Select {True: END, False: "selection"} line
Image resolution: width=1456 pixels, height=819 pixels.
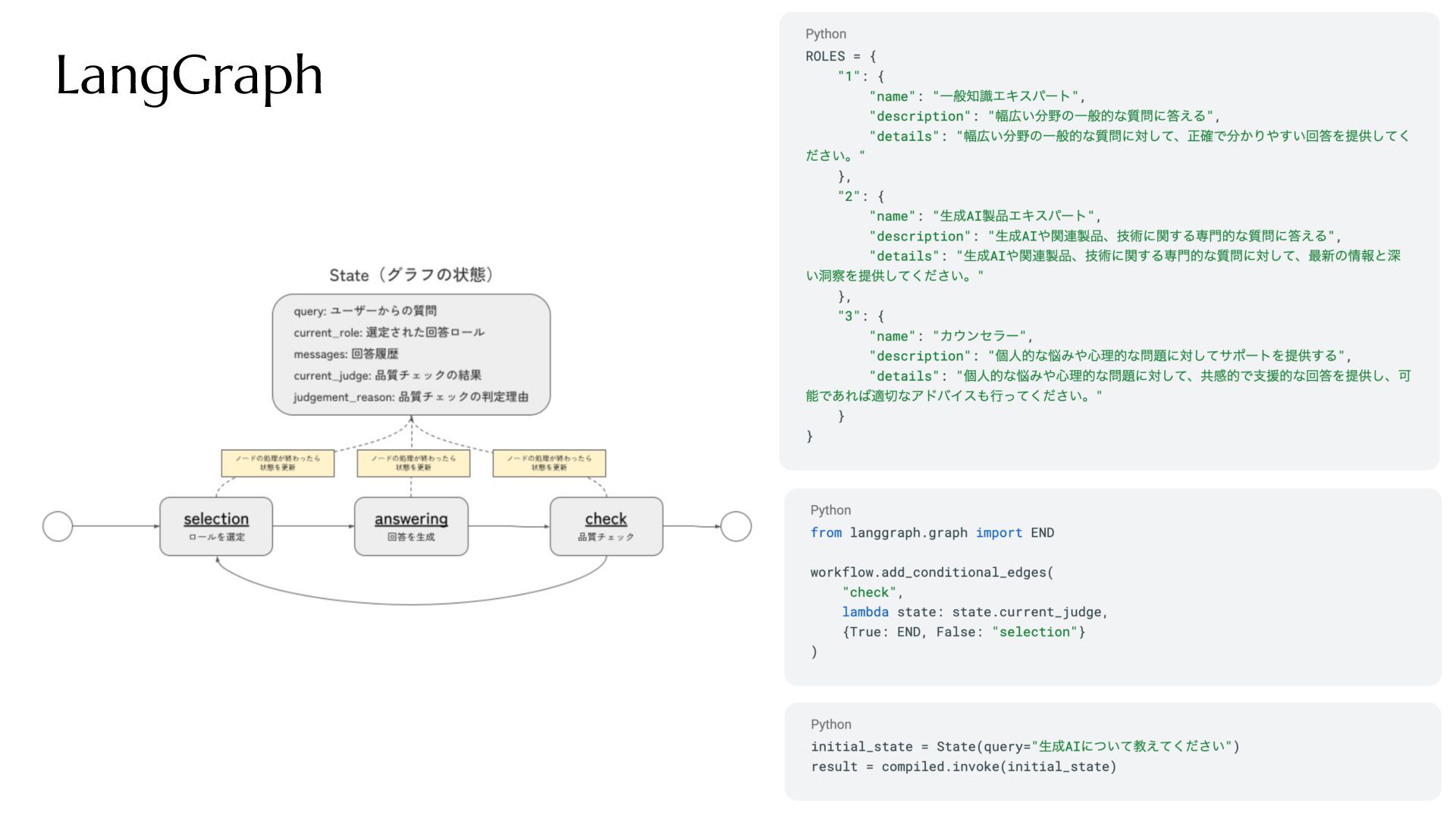[964, 632]
